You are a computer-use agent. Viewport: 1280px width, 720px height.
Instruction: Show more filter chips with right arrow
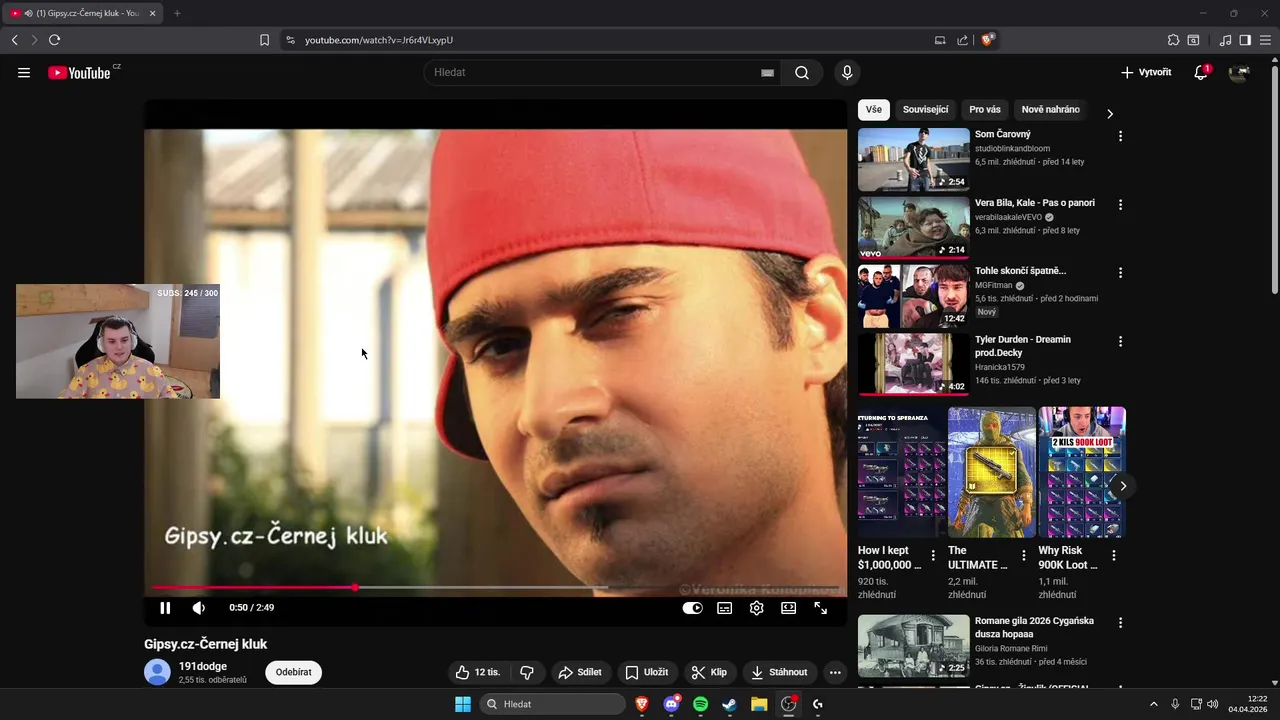[1109, 113]
